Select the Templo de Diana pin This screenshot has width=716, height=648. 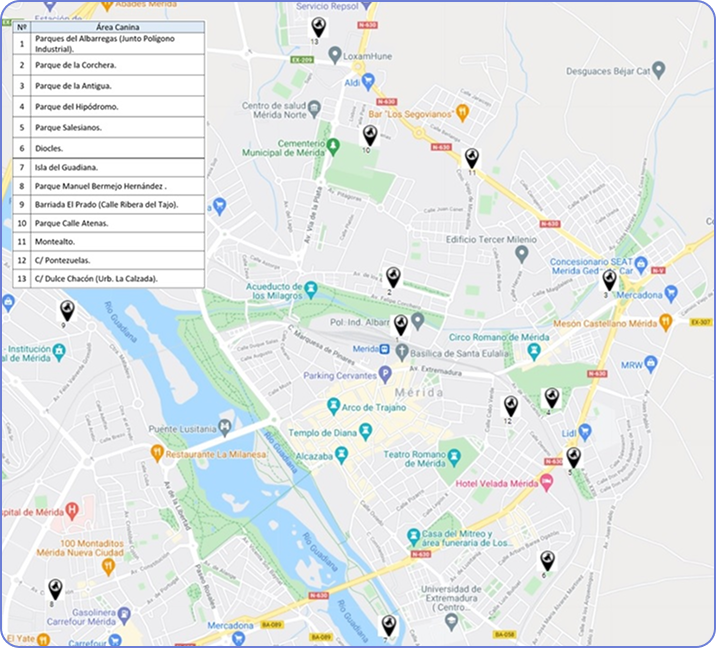366,431
